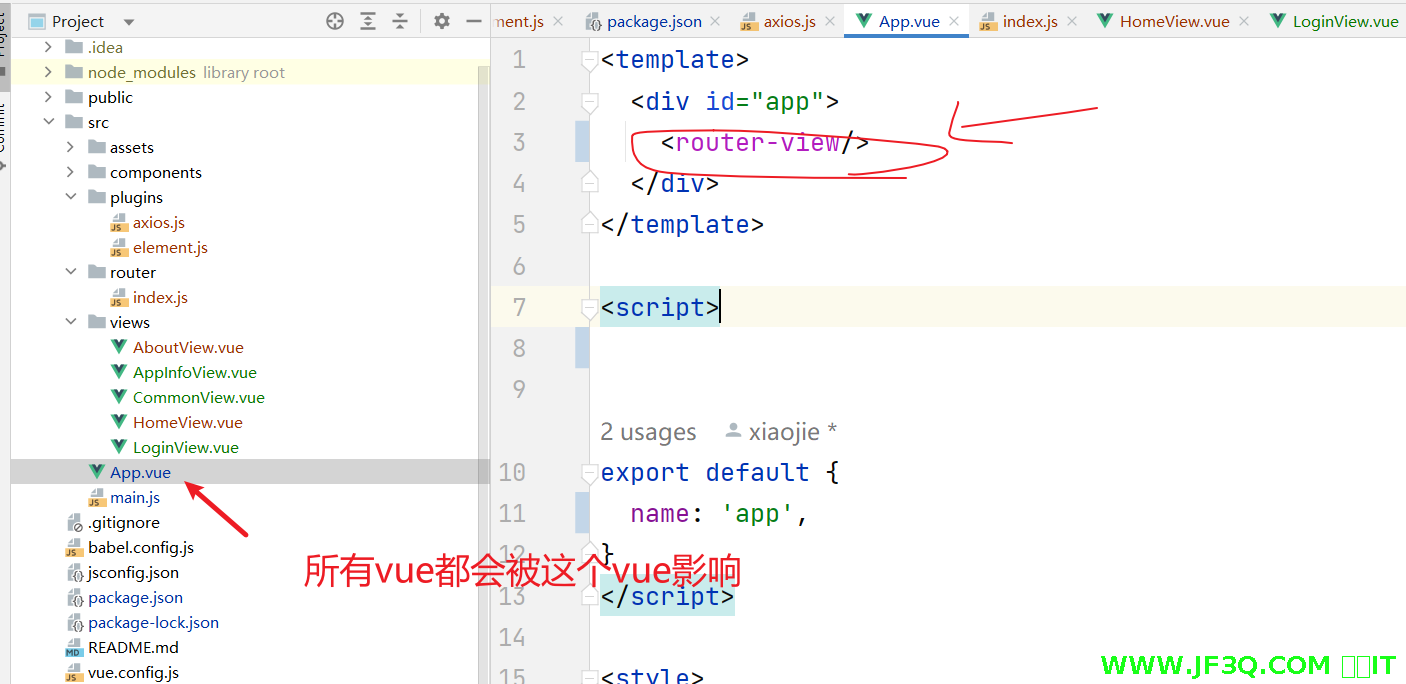Close the package.json editor tab
Screen dimensions: 1406x684
pyautogui.click(x=717, y=21)
